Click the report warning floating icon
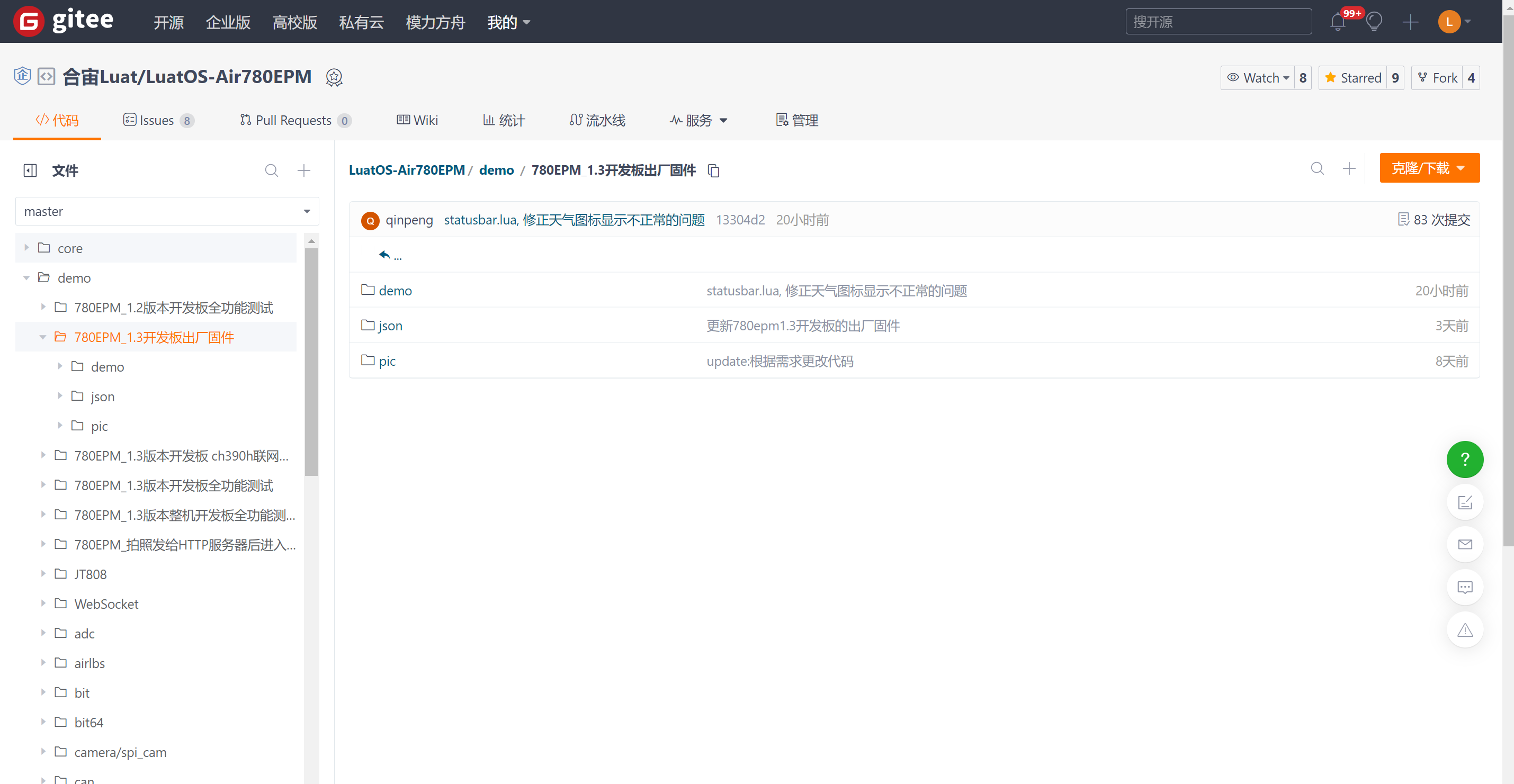The width and height of the screenshot is (1514, 784). (x=1465, y=630)
